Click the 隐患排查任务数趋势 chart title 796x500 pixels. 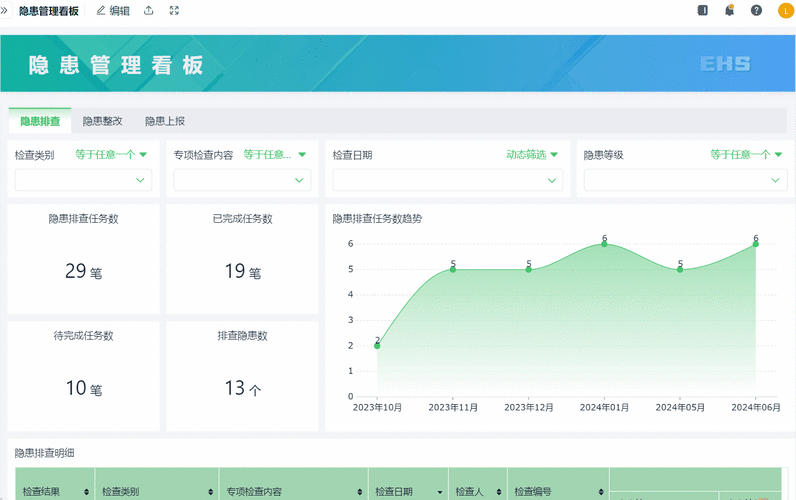[x=377, y=219]
